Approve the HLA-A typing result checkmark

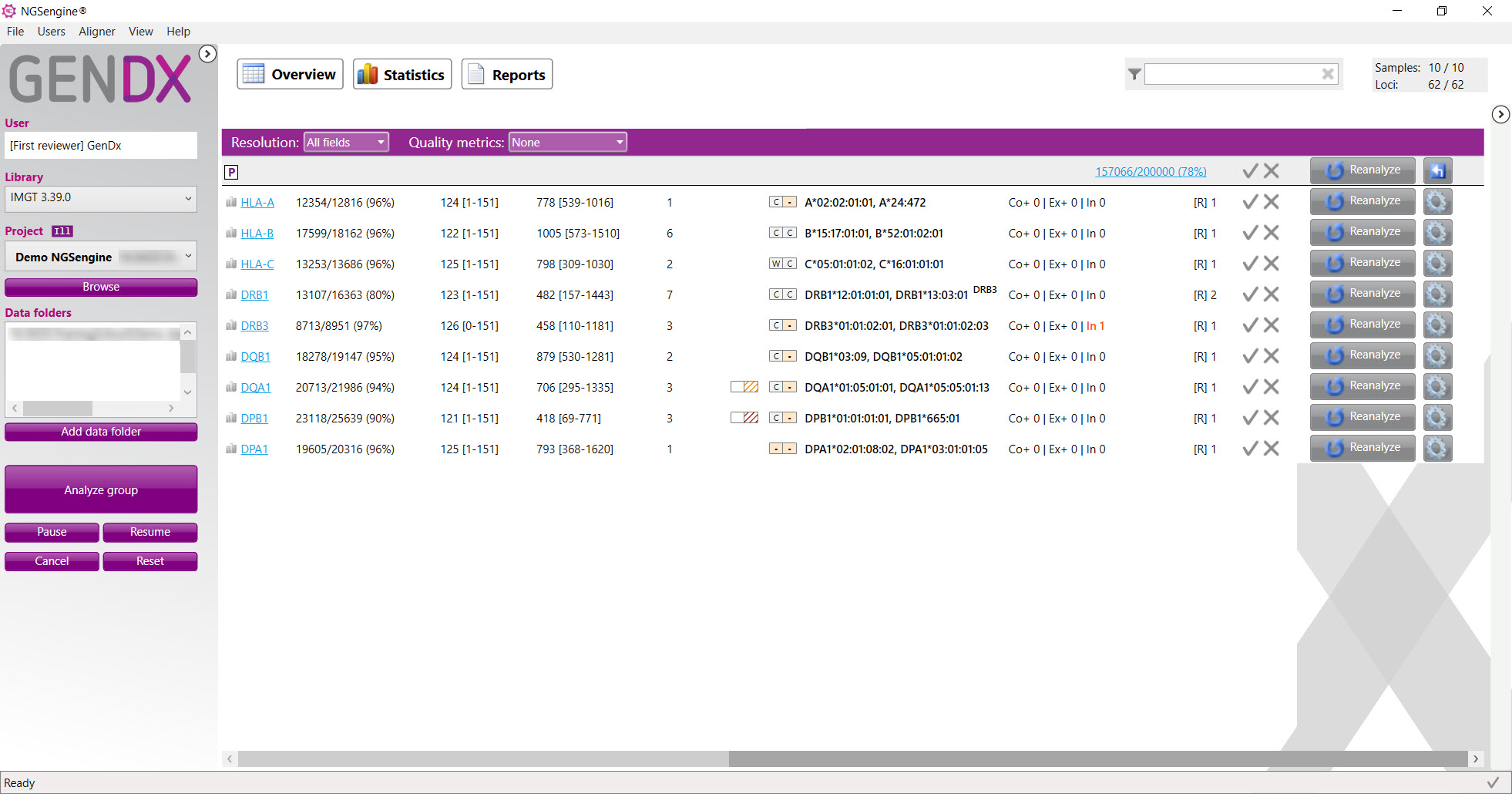coord(1250,202)
